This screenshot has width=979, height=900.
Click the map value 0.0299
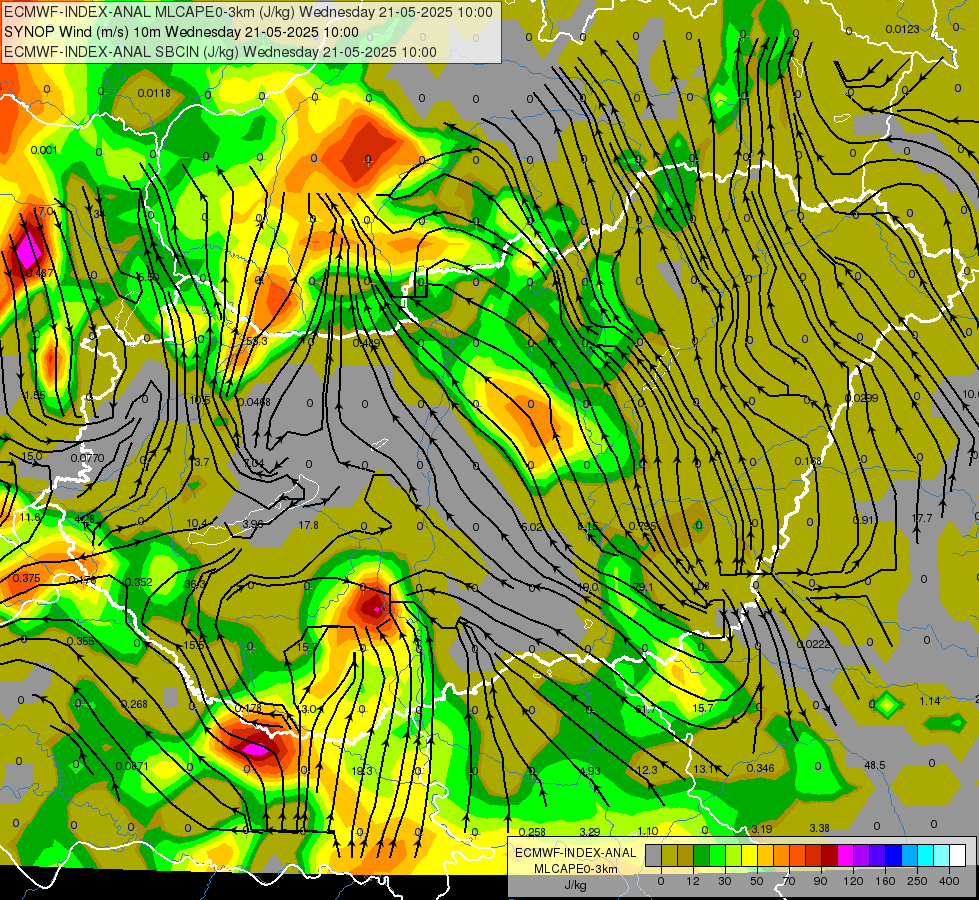click(x=861, y=398)
